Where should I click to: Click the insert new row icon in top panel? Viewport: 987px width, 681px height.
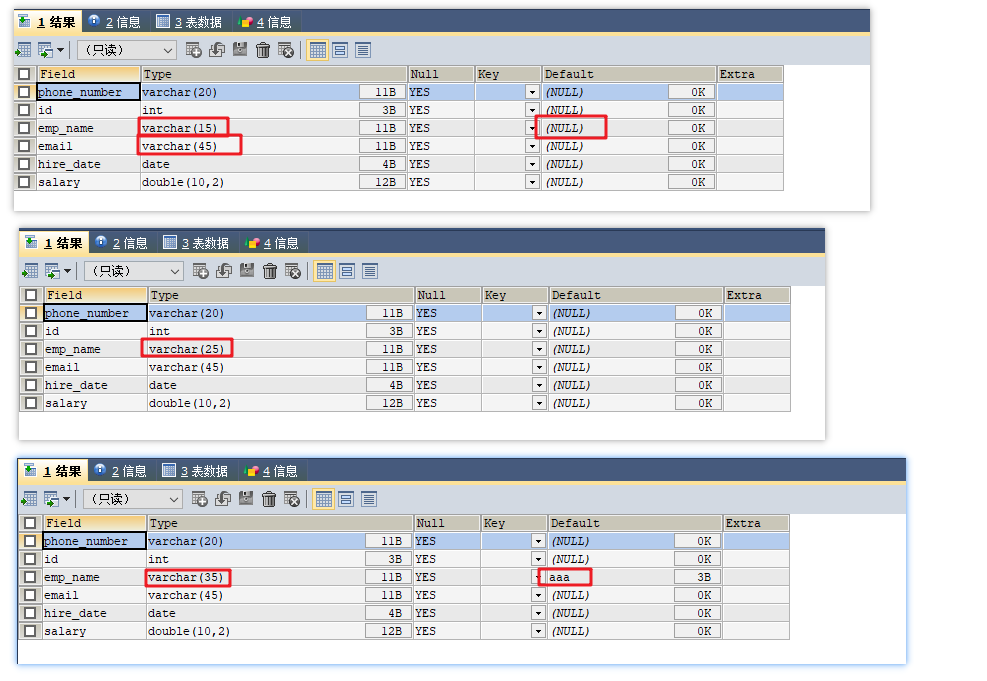(x=194, y=50)
